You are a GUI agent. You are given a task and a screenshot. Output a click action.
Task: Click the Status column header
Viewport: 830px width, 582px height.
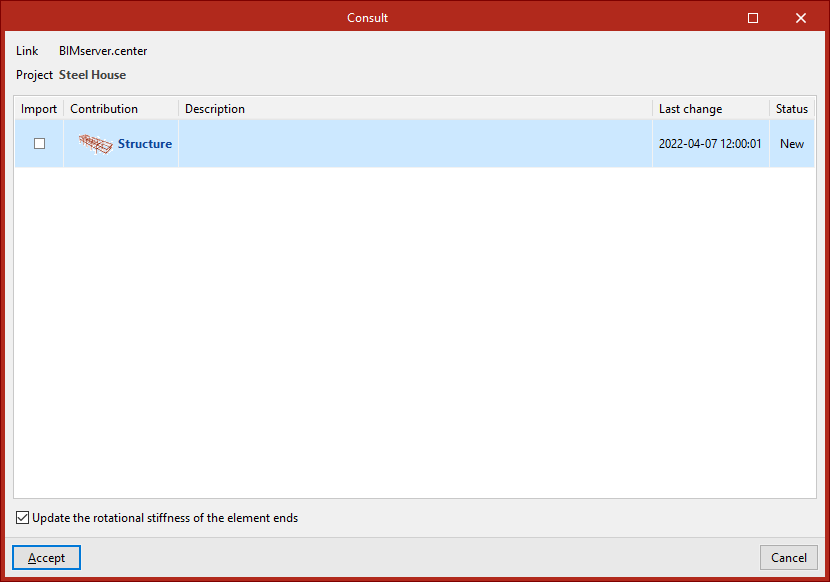tap(791, 109)
